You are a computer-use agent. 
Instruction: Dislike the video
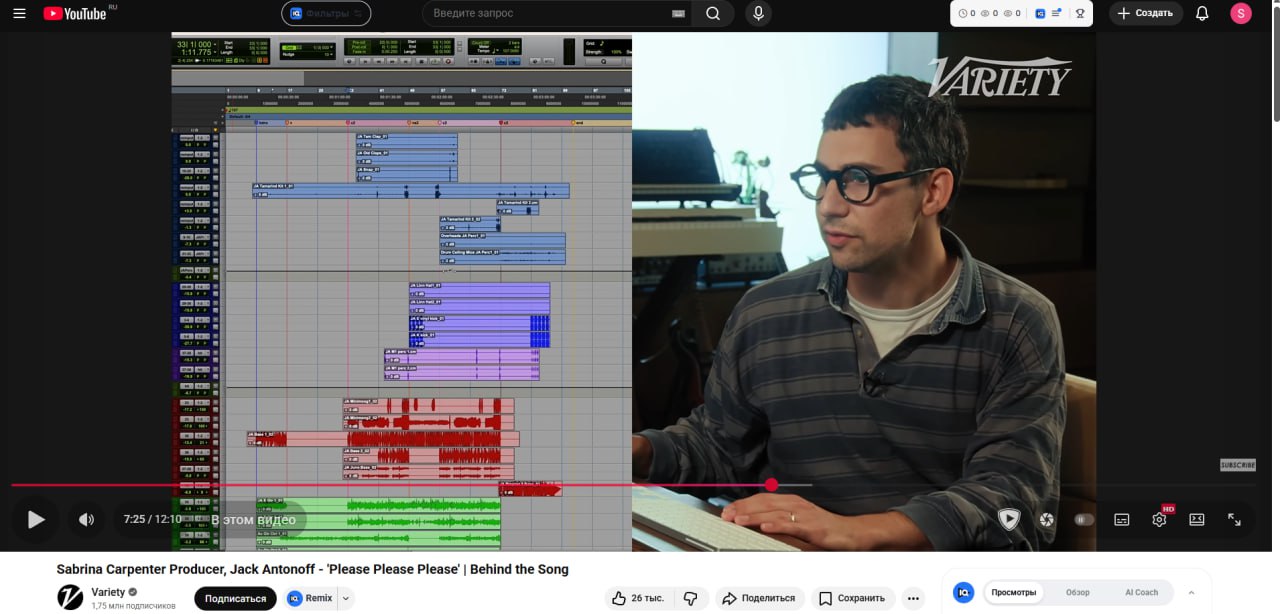[690, 598]
